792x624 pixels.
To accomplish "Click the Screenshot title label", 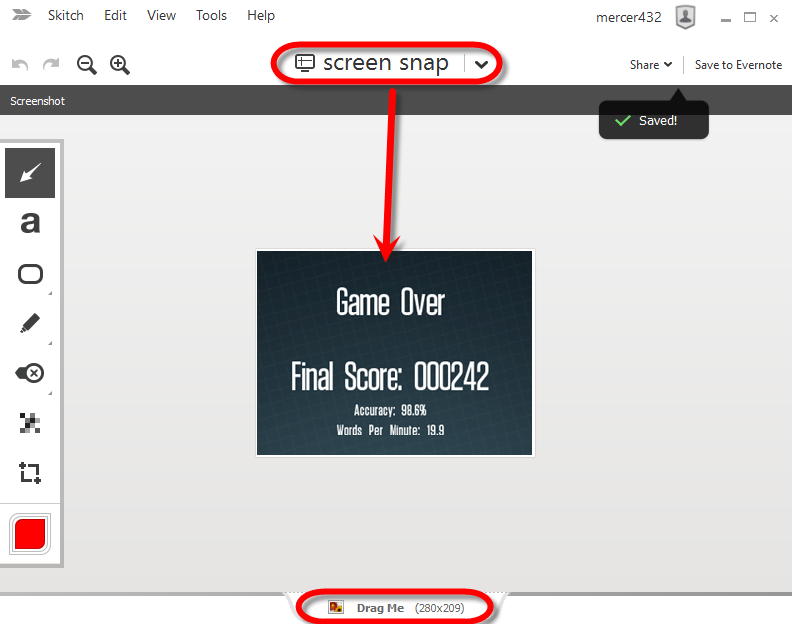I will pos(37,101).
